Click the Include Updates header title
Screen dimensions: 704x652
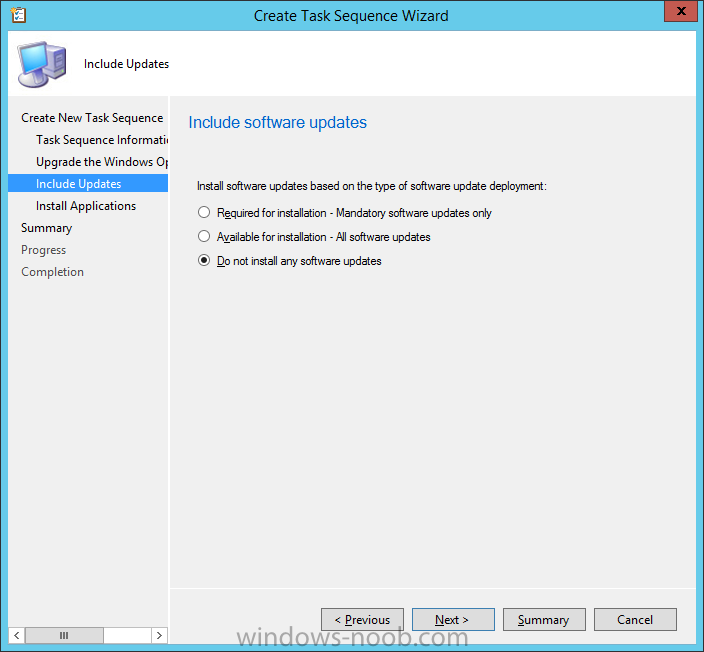[126, 64]
